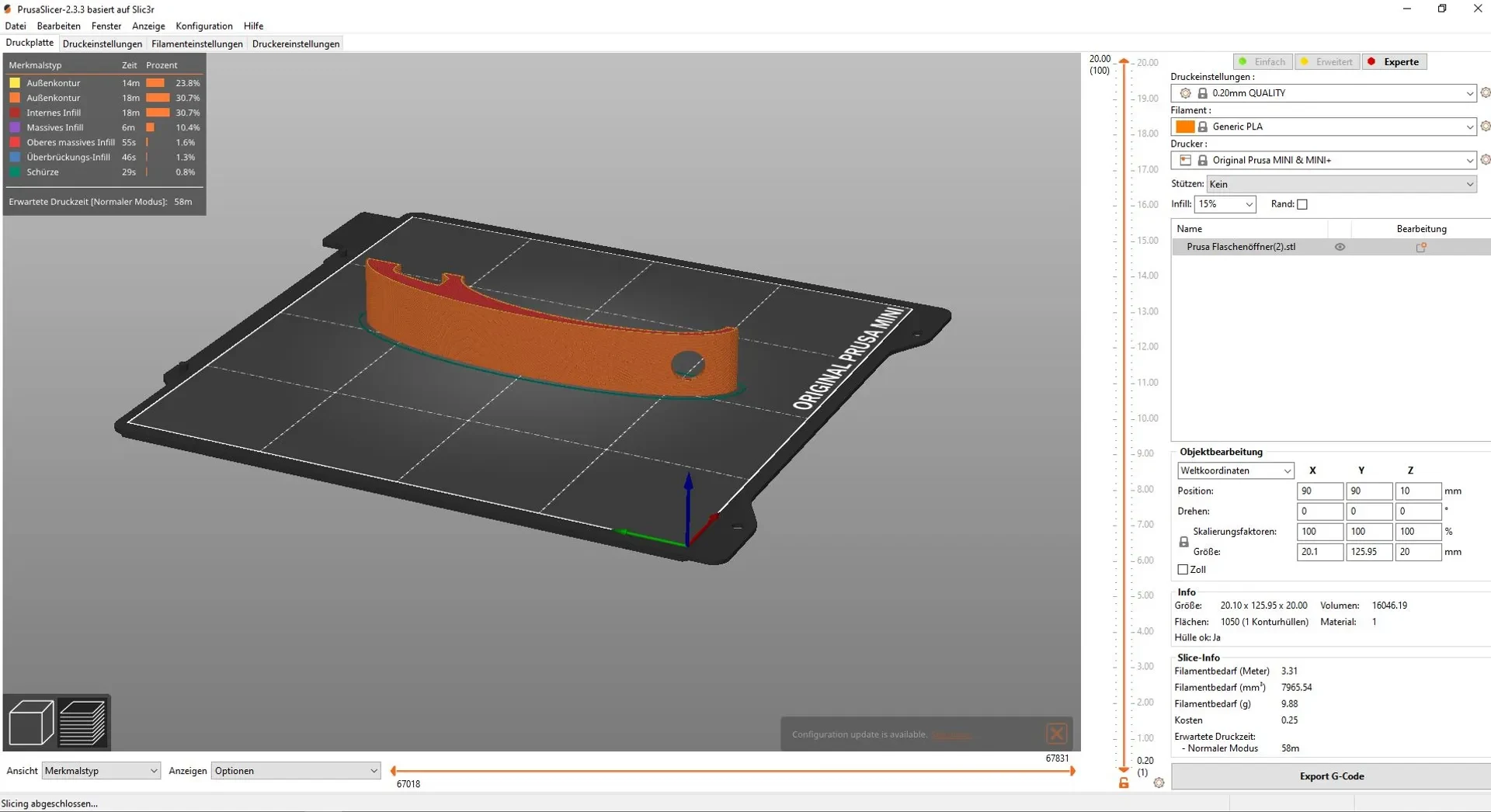Toggle the scaling factor lock icon

[x=1183, y=542]
